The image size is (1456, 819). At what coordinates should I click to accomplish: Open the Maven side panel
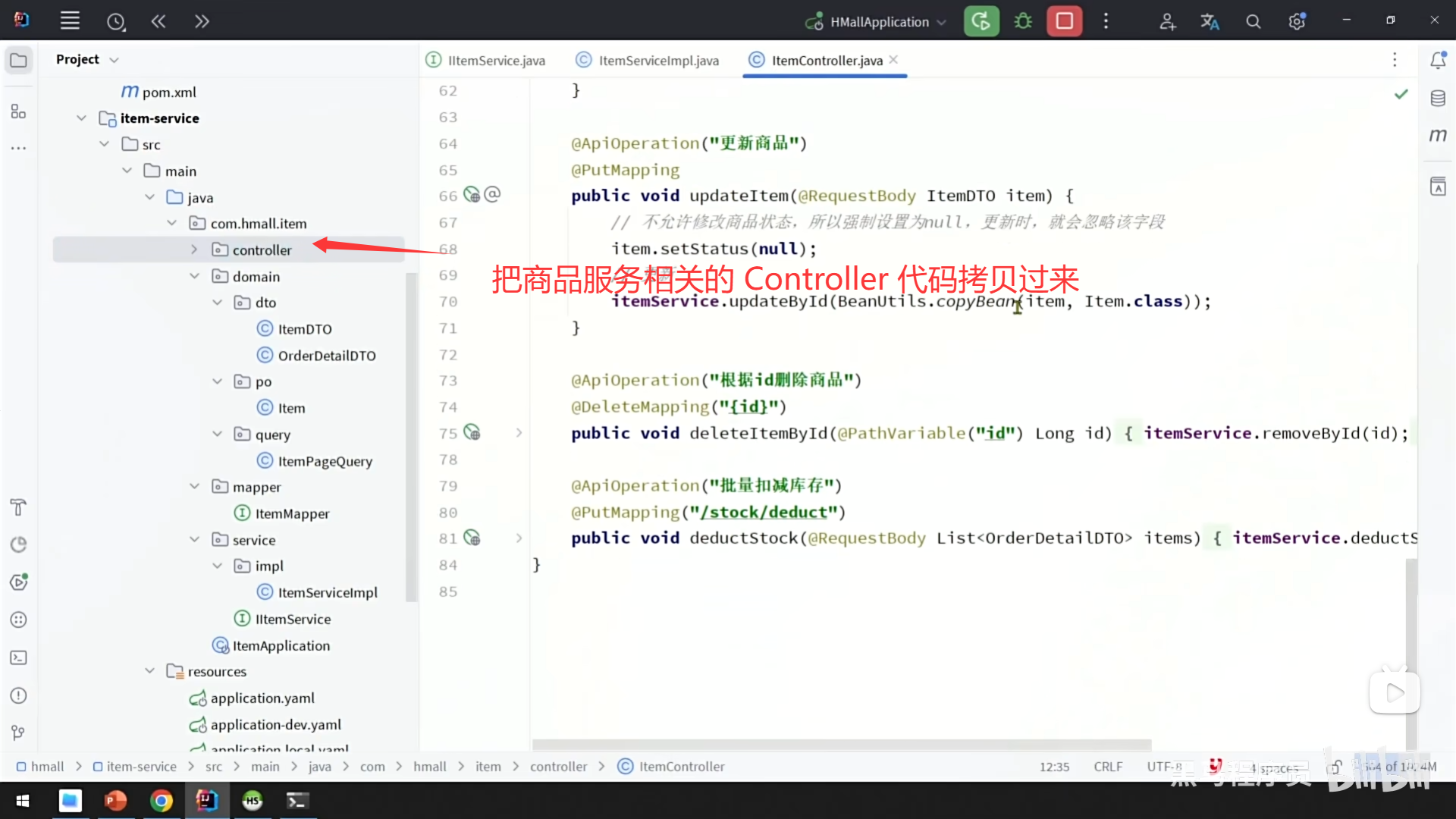(1438, 136)
